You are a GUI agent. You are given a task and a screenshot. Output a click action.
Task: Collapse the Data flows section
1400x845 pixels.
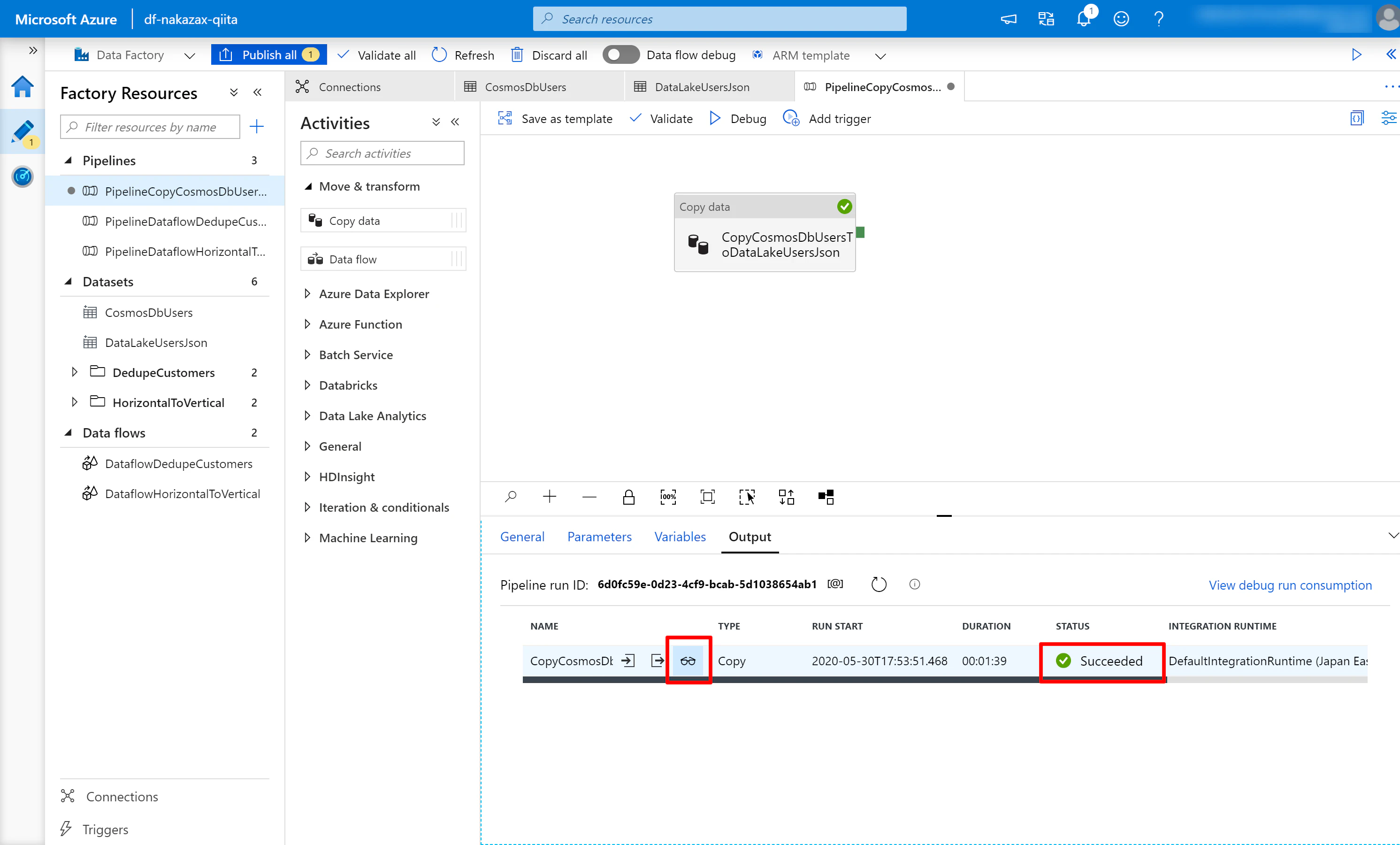68,433
